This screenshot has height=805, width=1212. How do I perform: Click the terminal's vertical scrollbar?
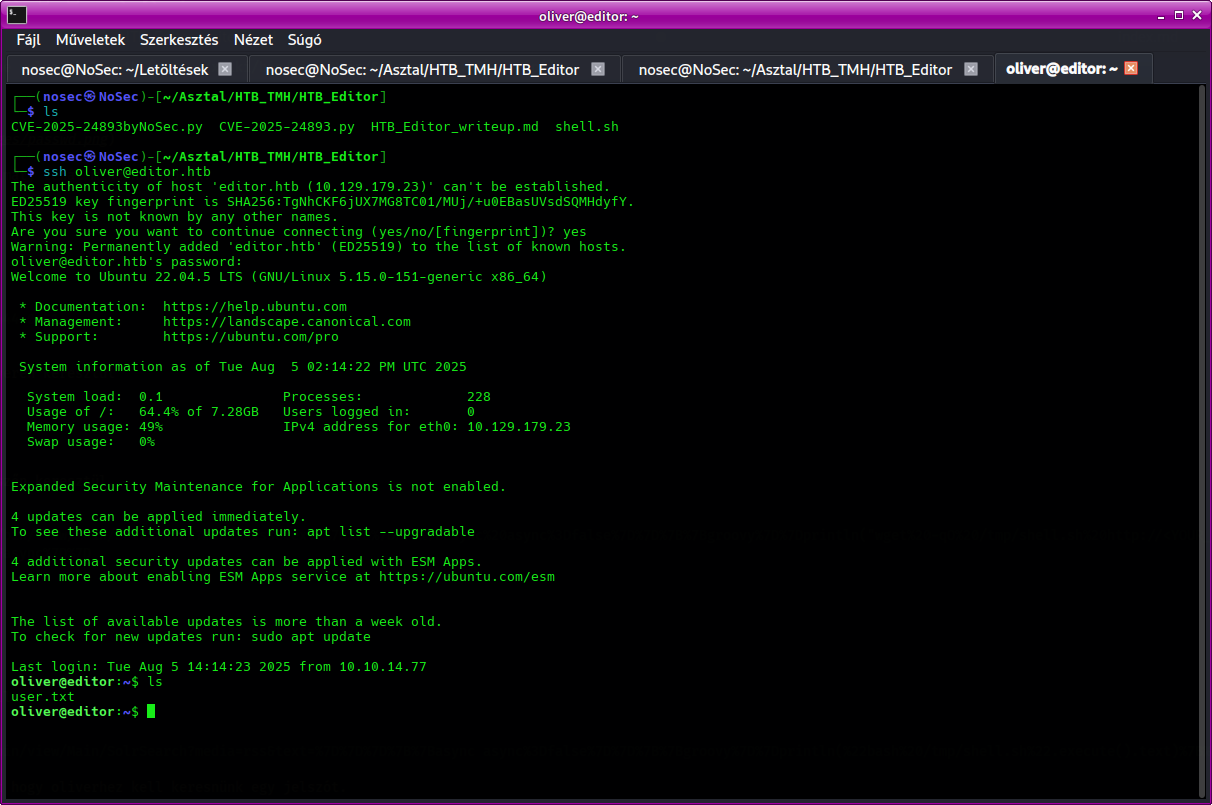[1203, 440]
